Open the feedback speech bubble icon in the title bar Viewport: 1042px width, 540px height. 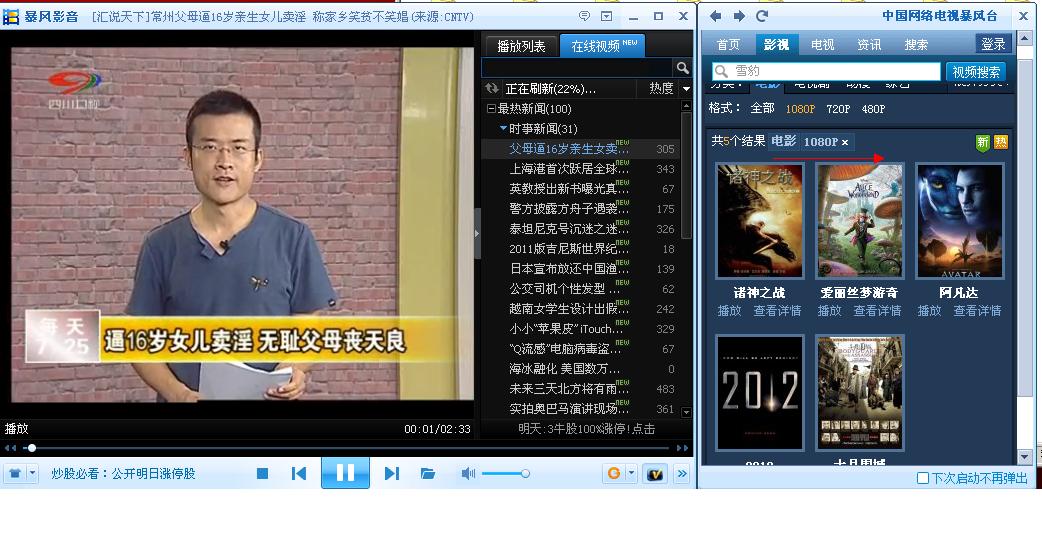click(x=584, y=16)
